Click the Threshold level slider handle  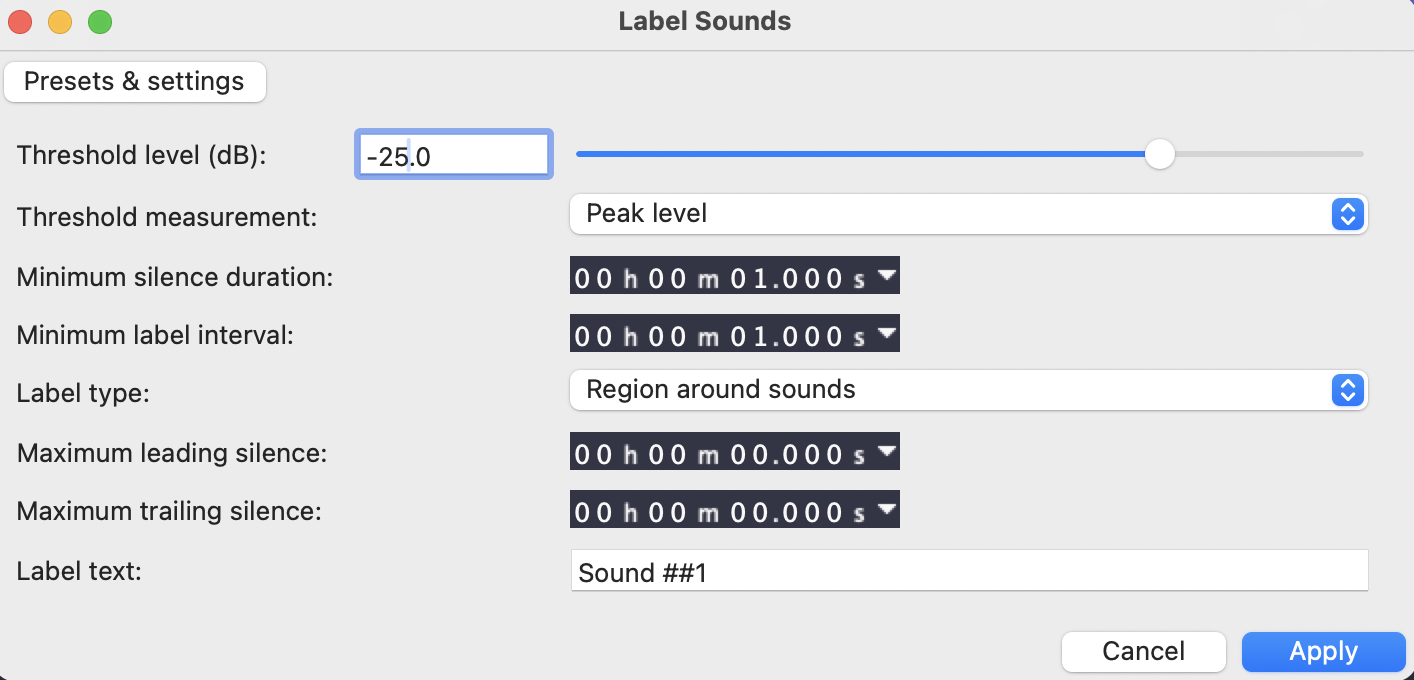(x=1159, y=154)
